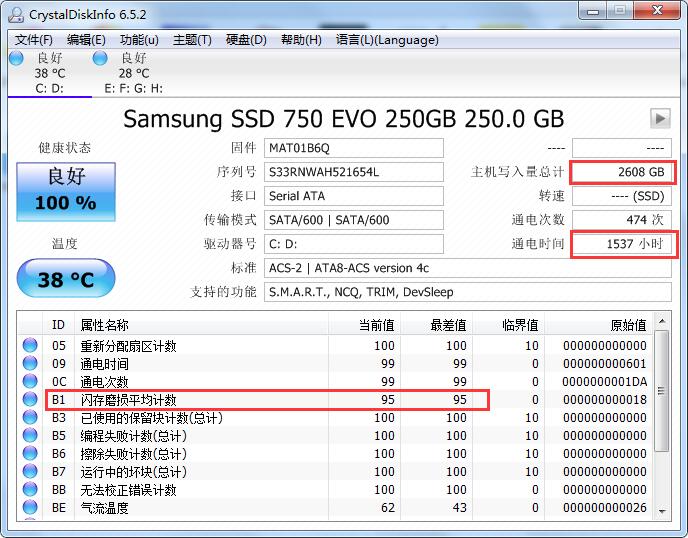
Task: Click the 临界值 column header
Action: (508, 325)
